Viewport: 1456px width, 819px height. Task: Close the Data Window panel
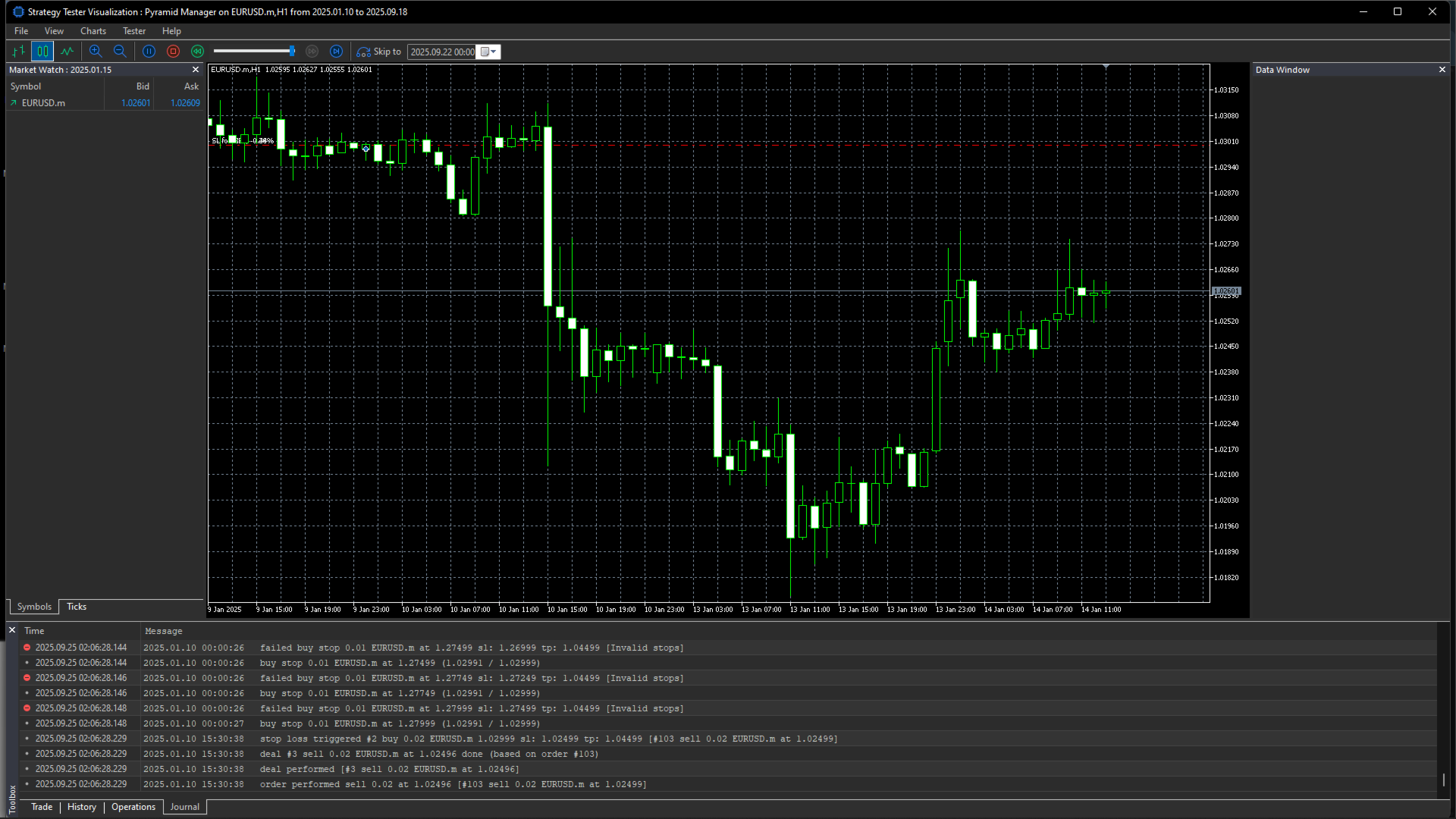pos(1442,70)
